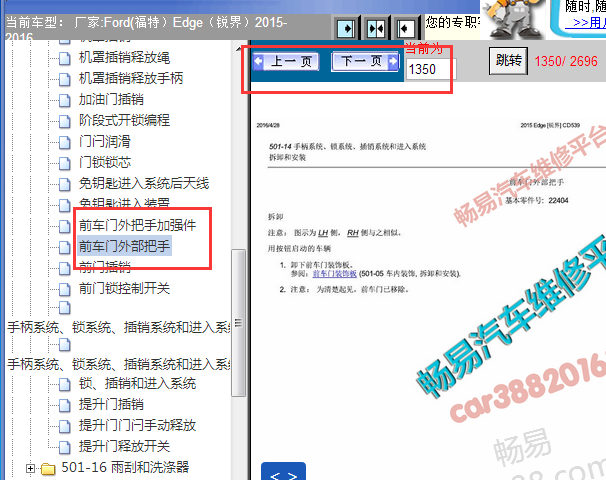Click the left-arrow panel layout icon

[x=405, y=29]
